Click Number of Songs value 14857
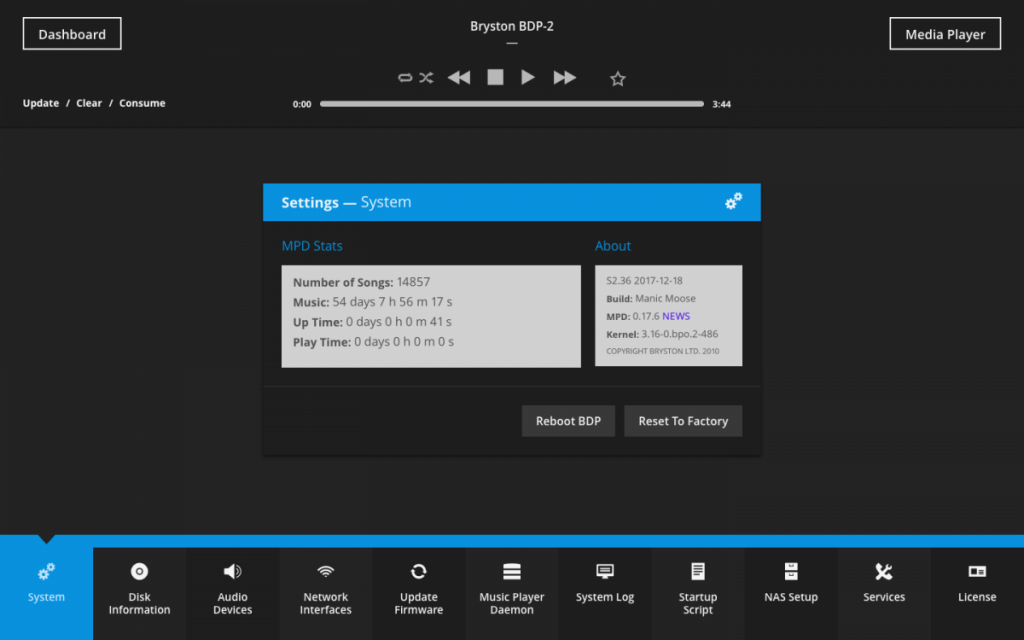The width and height of the screenshot is (1024, 640). click(413, 282)
